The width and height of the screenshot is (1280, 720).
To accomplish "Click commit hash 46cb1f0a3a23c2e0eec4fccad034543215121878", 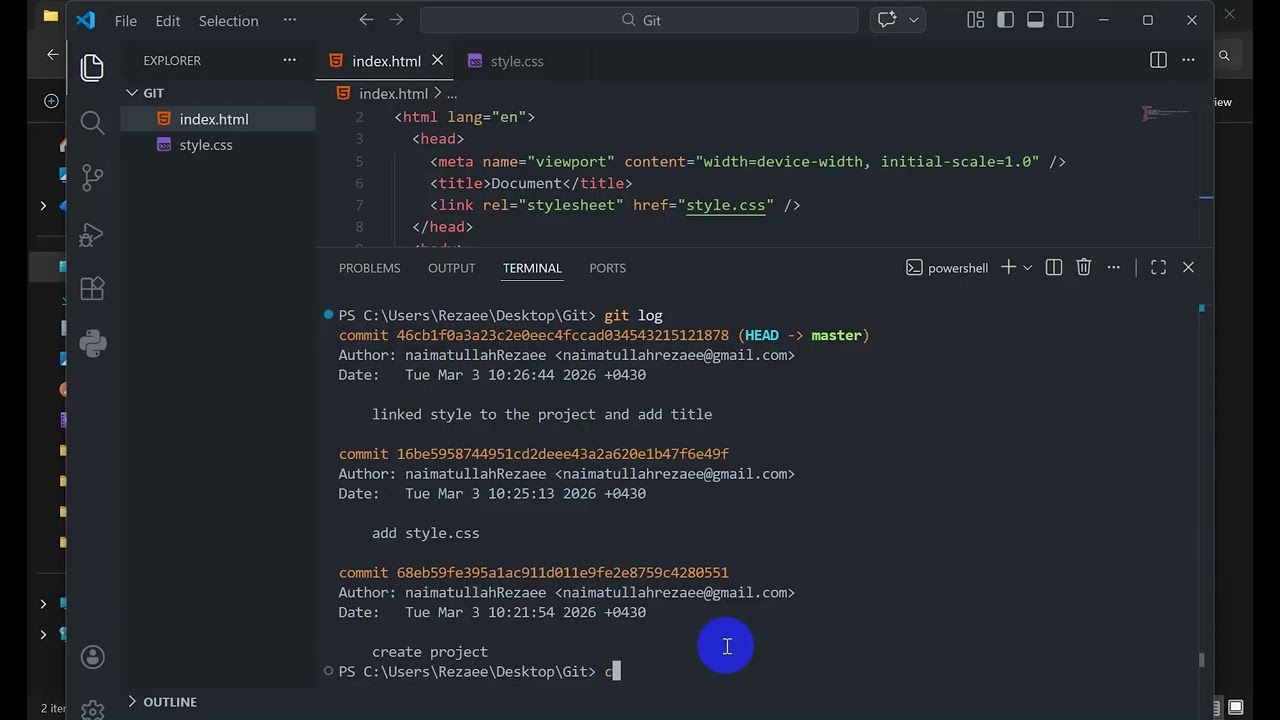I will (x=563, y=335).
